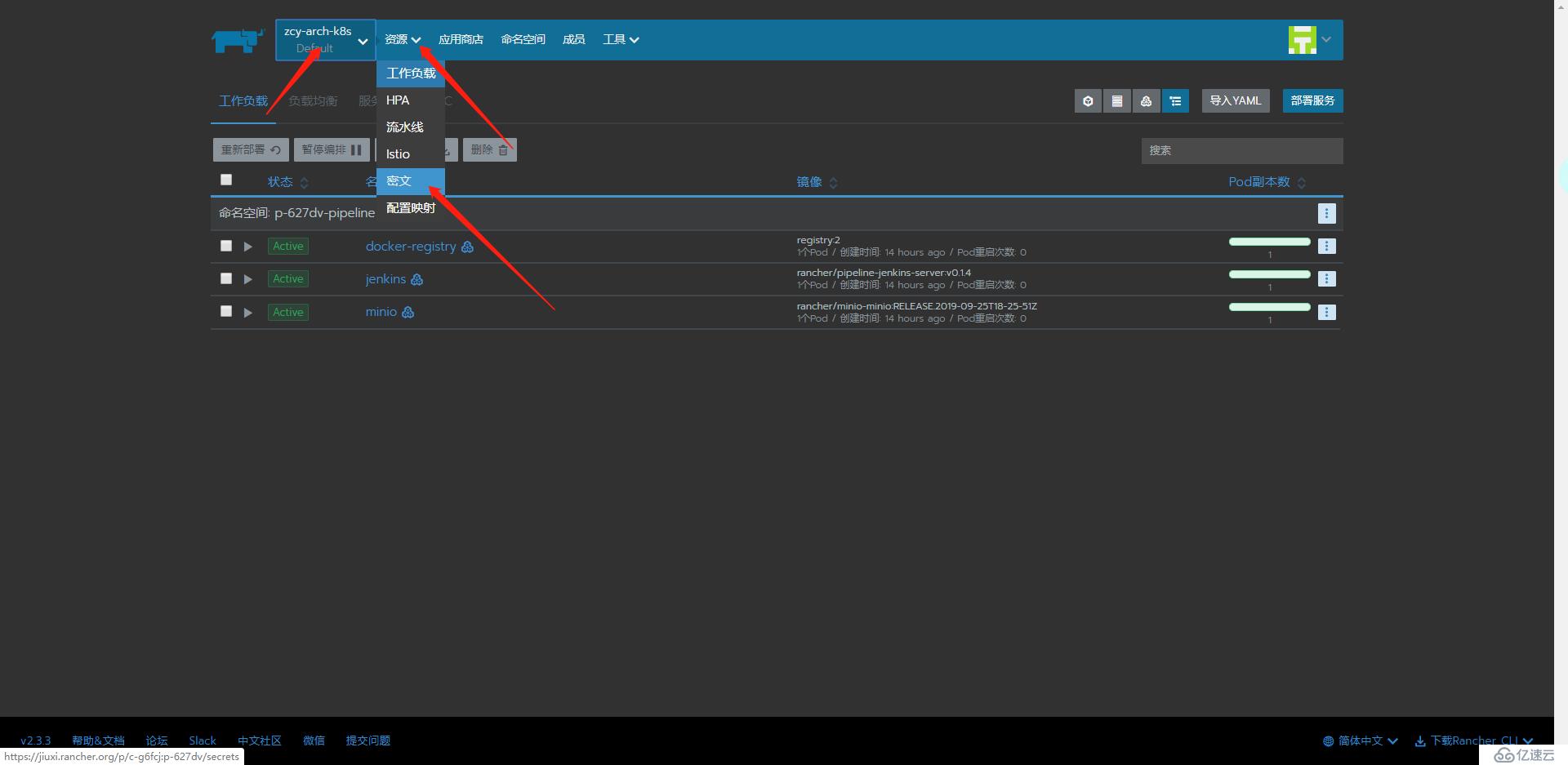Expand the chevron next to user avatar
This screenshot has width=1568, height=765.
click(x=1326, y=39)
